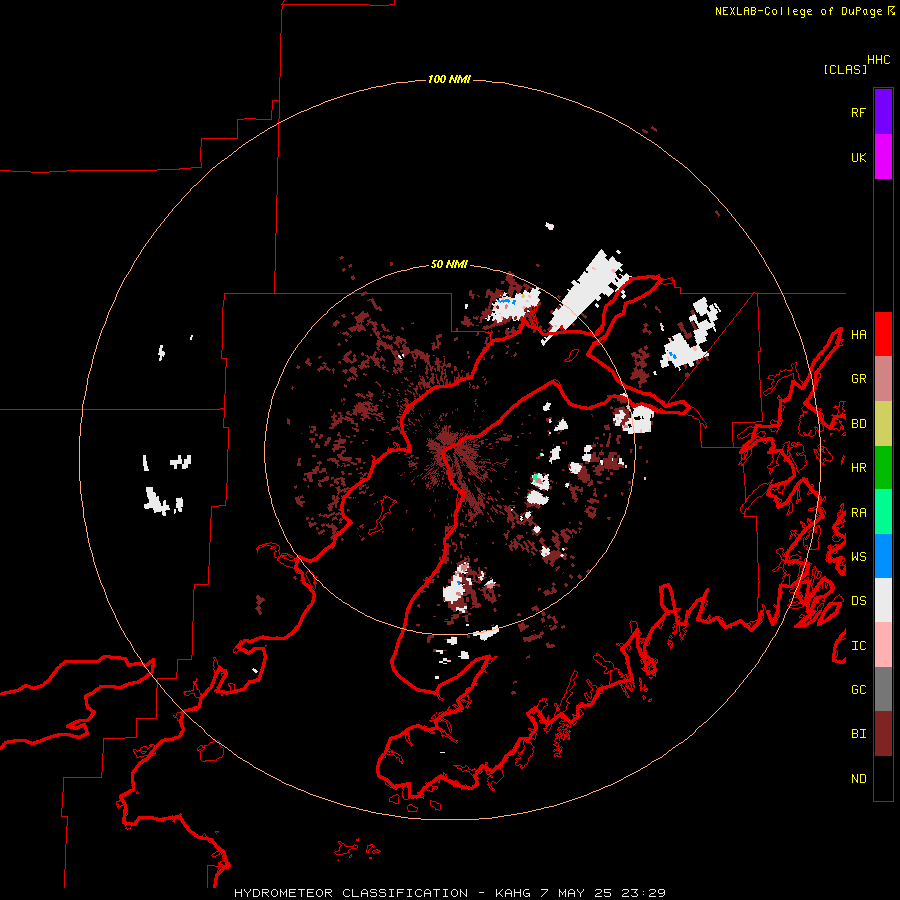The image size is (900, 900).
Task: Click the WS legend label
Action: [858, 556]
